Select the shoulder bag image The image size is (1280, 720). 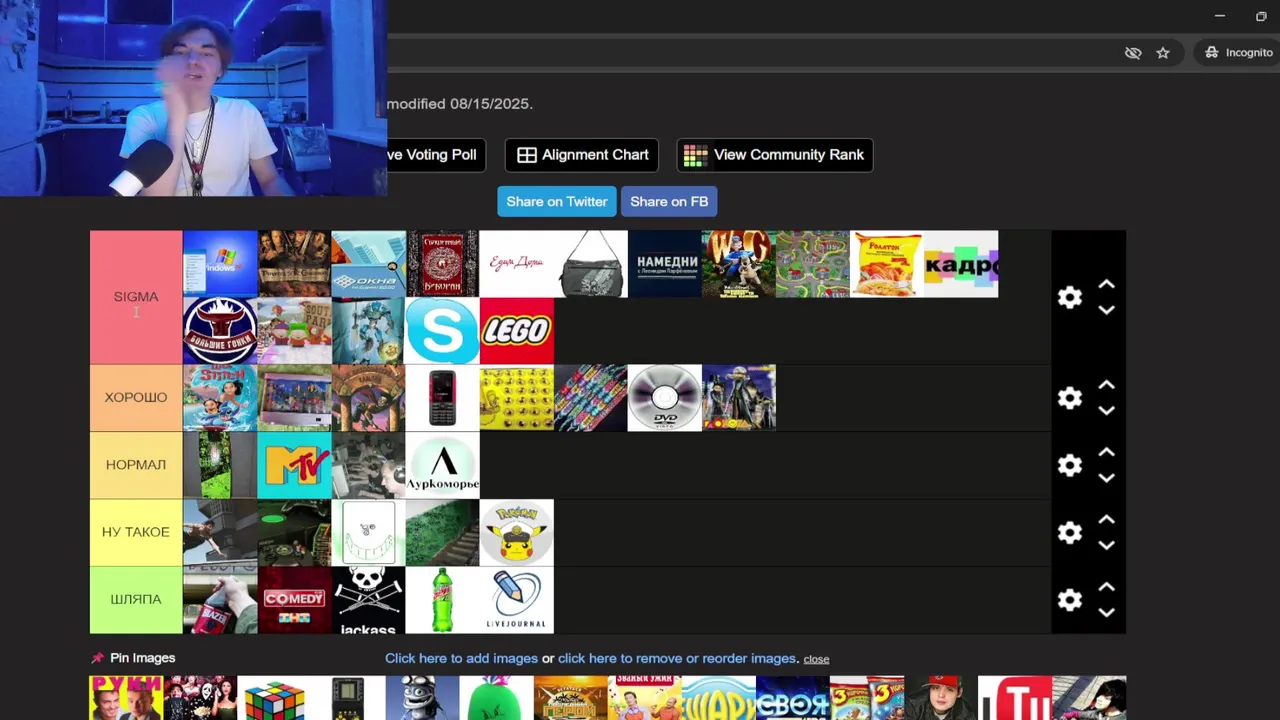tap(590, 264)
